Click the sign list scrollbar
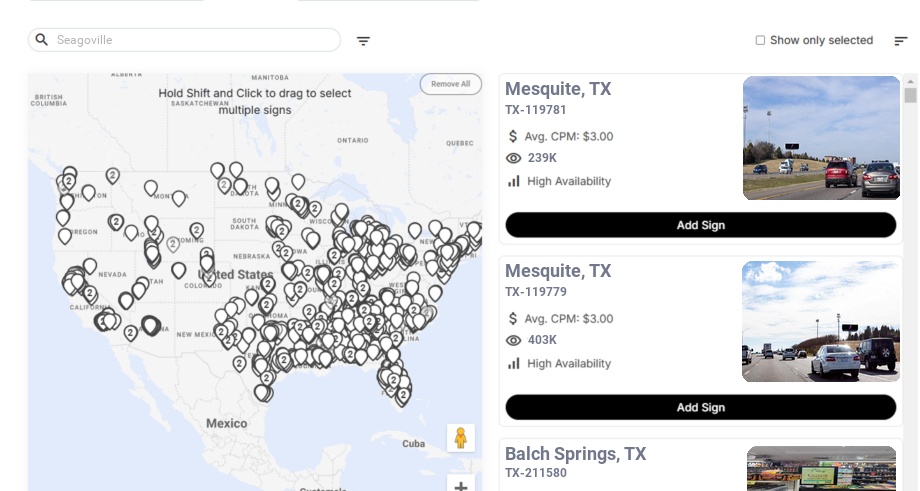The width and height of the screenshot is (920, 491). (x=910, y=95)
